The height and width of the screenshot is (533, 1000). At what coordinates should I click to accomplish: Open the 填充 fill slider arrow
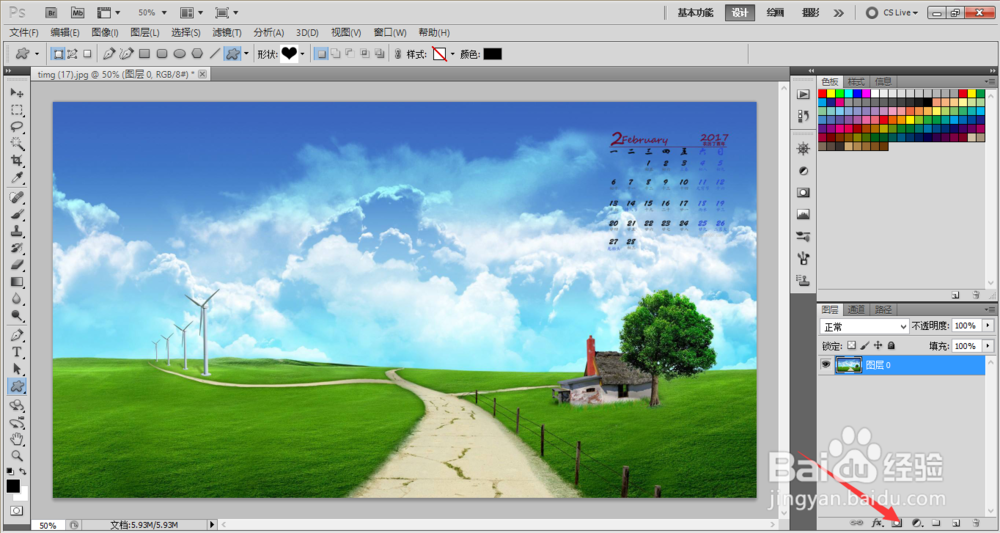point(988,346)
